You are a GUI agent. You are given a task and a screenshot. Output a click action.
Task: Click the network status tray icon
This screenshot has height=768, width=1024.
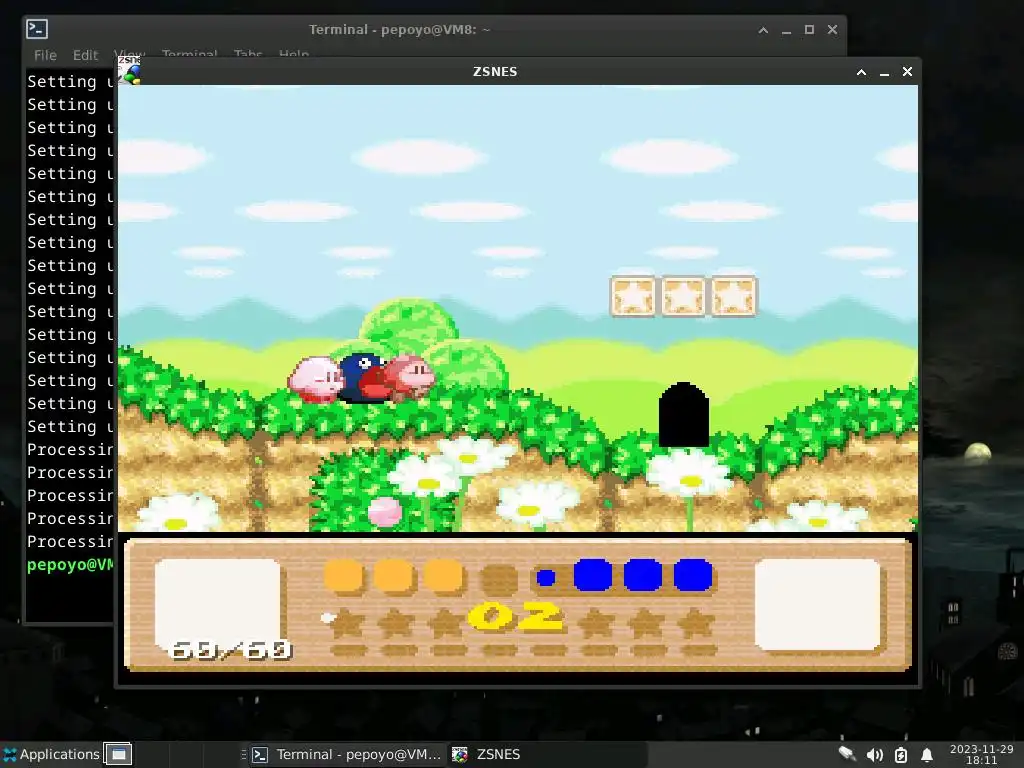847,754
